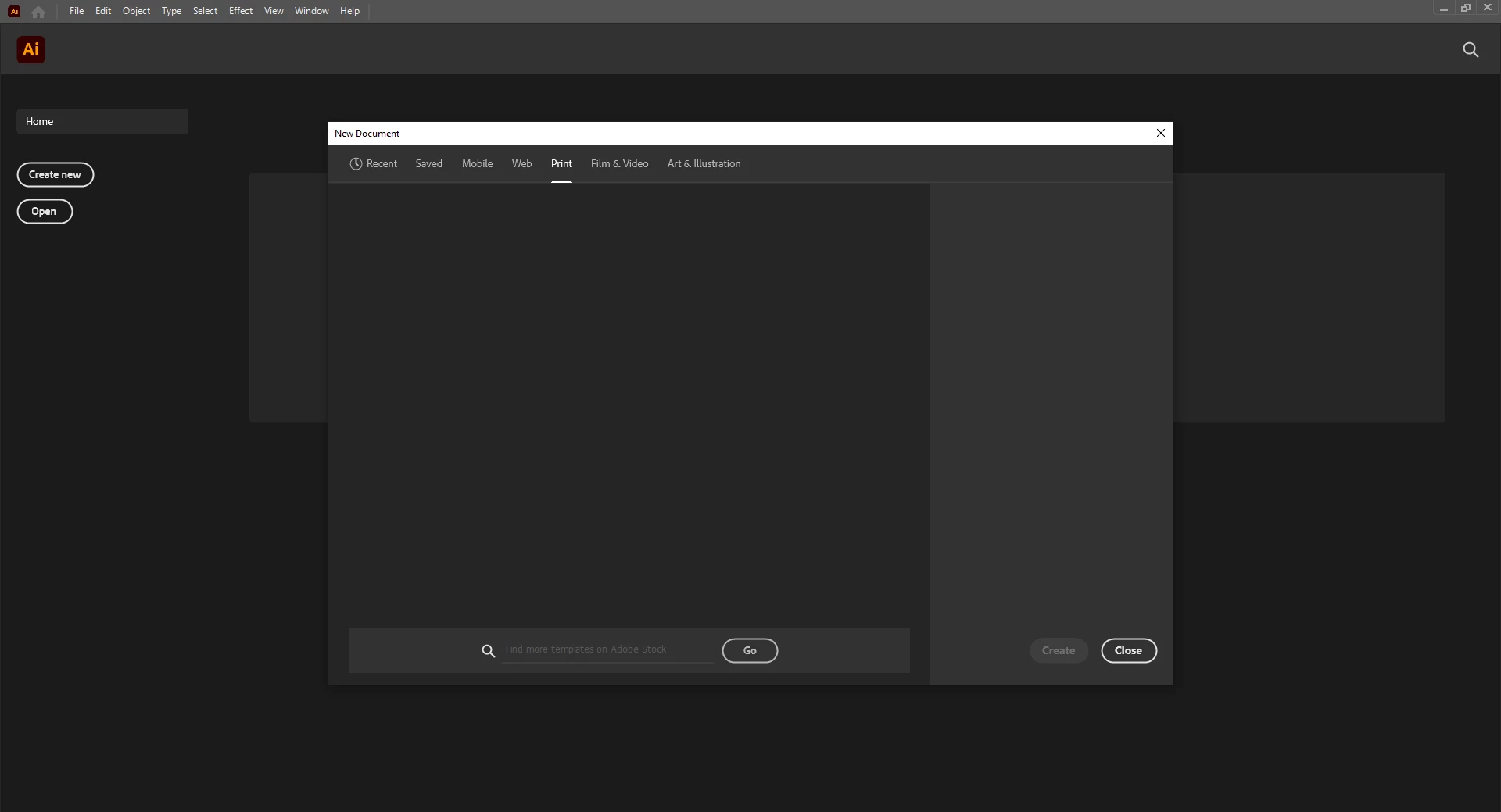Close the New Document dialog with X
Image resolution: width=1501 pixels, height=812 pixels.
tap(1161, 133)
